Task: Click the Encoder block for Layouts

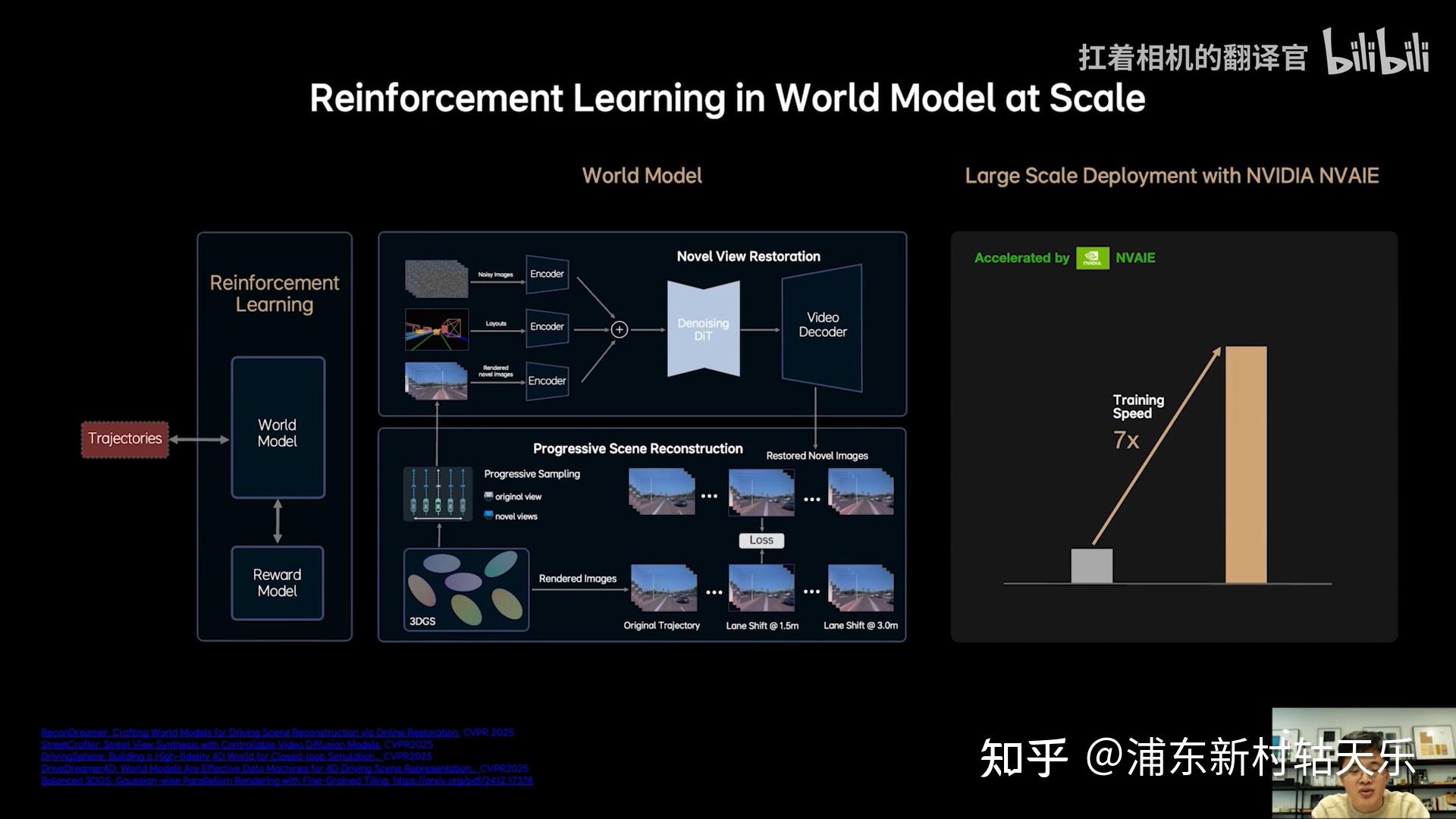Action: (x=547, y=327)
